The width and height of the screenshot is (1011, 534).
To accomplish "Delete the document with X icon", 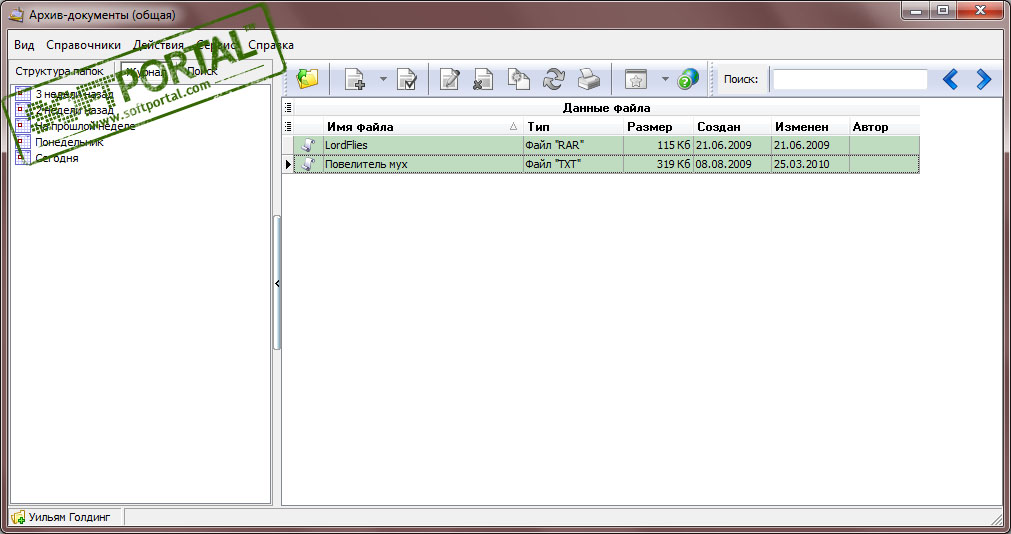I will click(x=483, y=79).
